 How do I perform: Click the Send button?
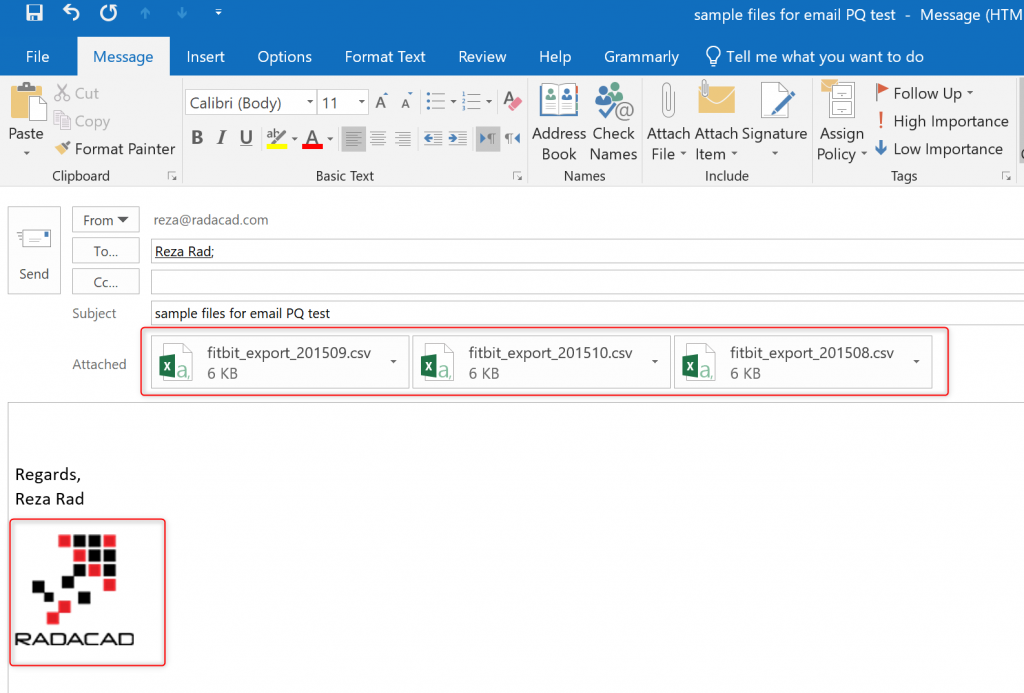point(34,251)
